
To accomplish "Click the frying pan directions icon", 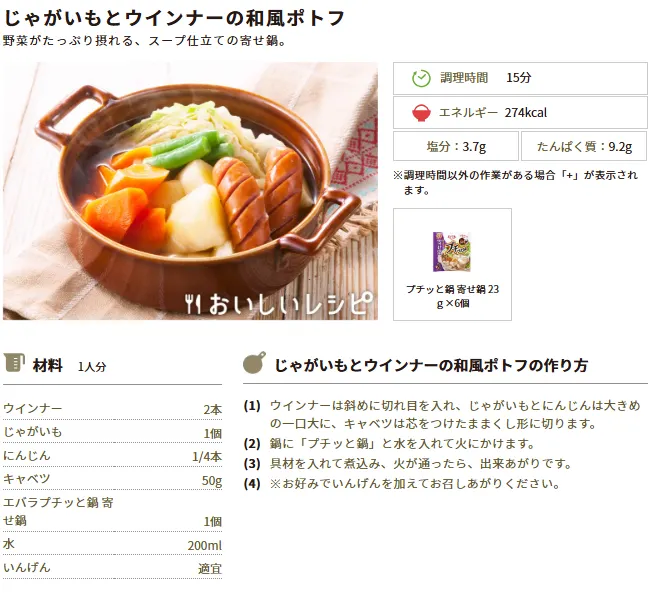I will pyautogui.click(x=255, y=363).
